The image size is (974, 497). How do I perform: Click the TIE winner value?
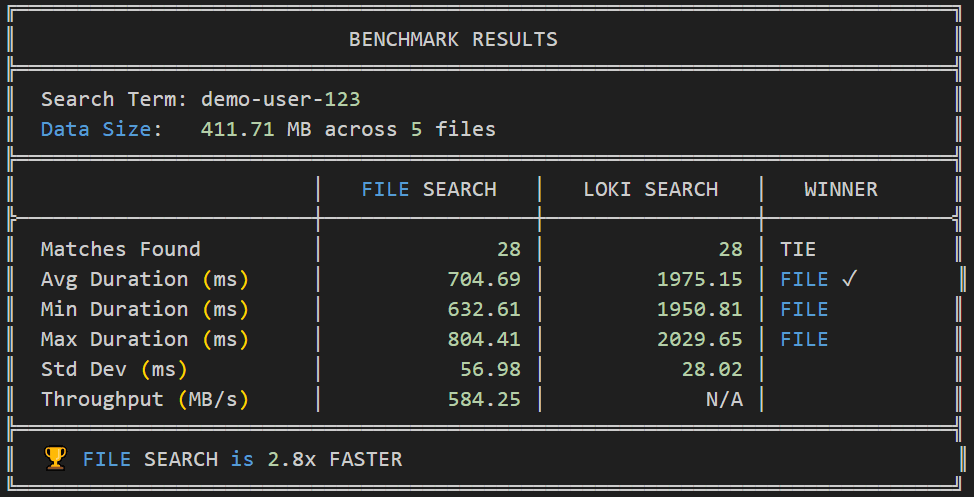pyautogui.click(x=798, y=249)
